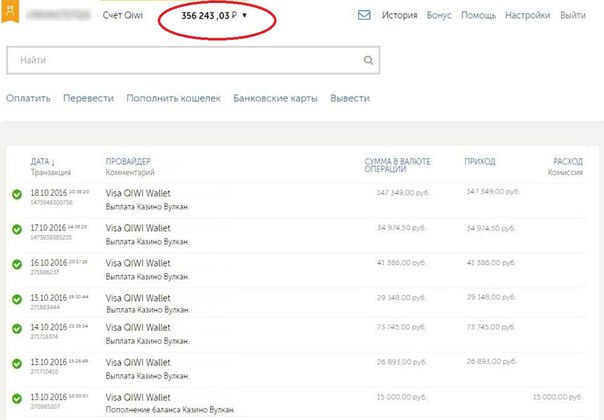
Task: Click green checkmark for 16.10.2016 transaction
Action: pos(17,264)
